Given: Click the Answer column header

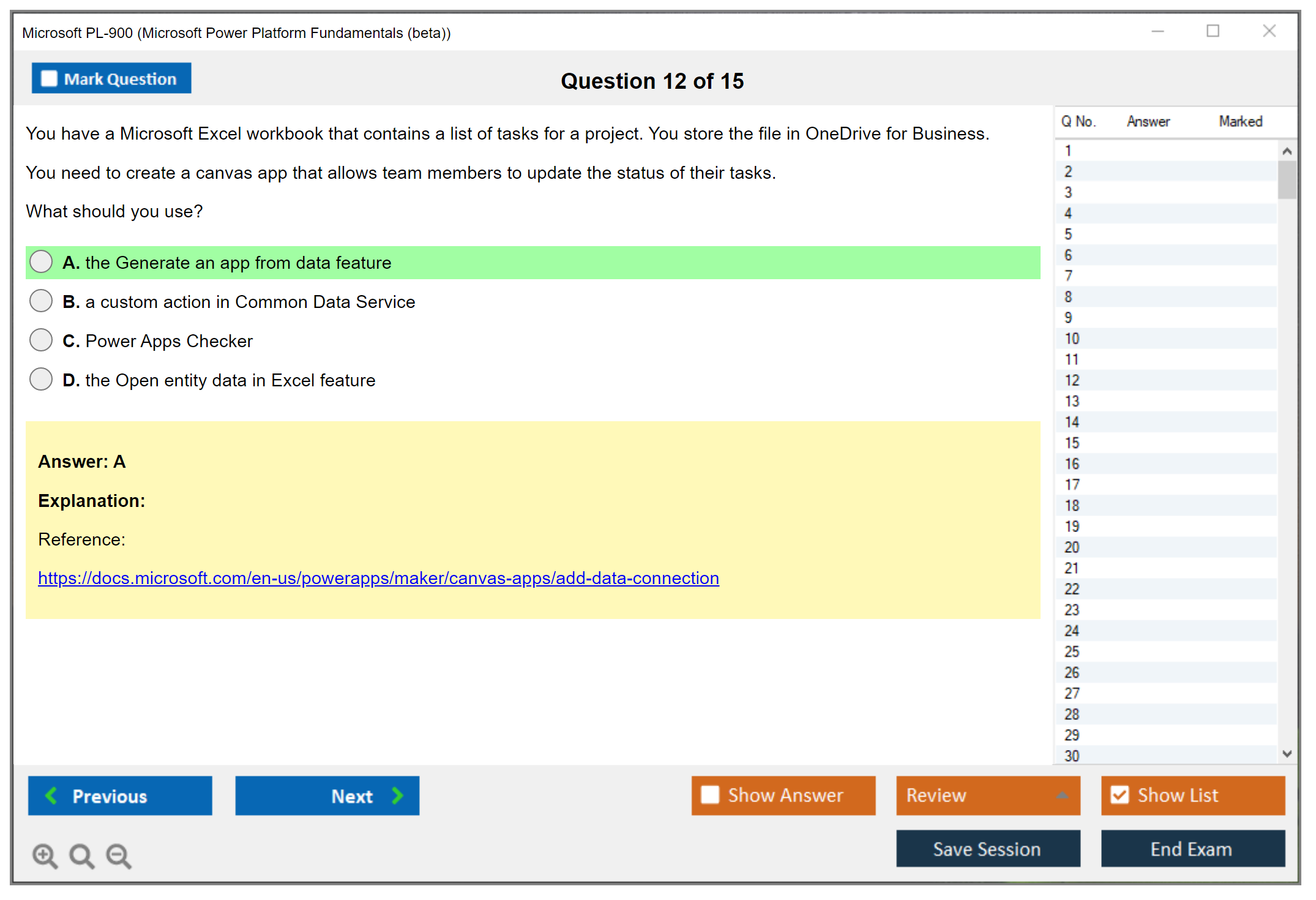Looking at the screenshot, I should (1148, 121).
